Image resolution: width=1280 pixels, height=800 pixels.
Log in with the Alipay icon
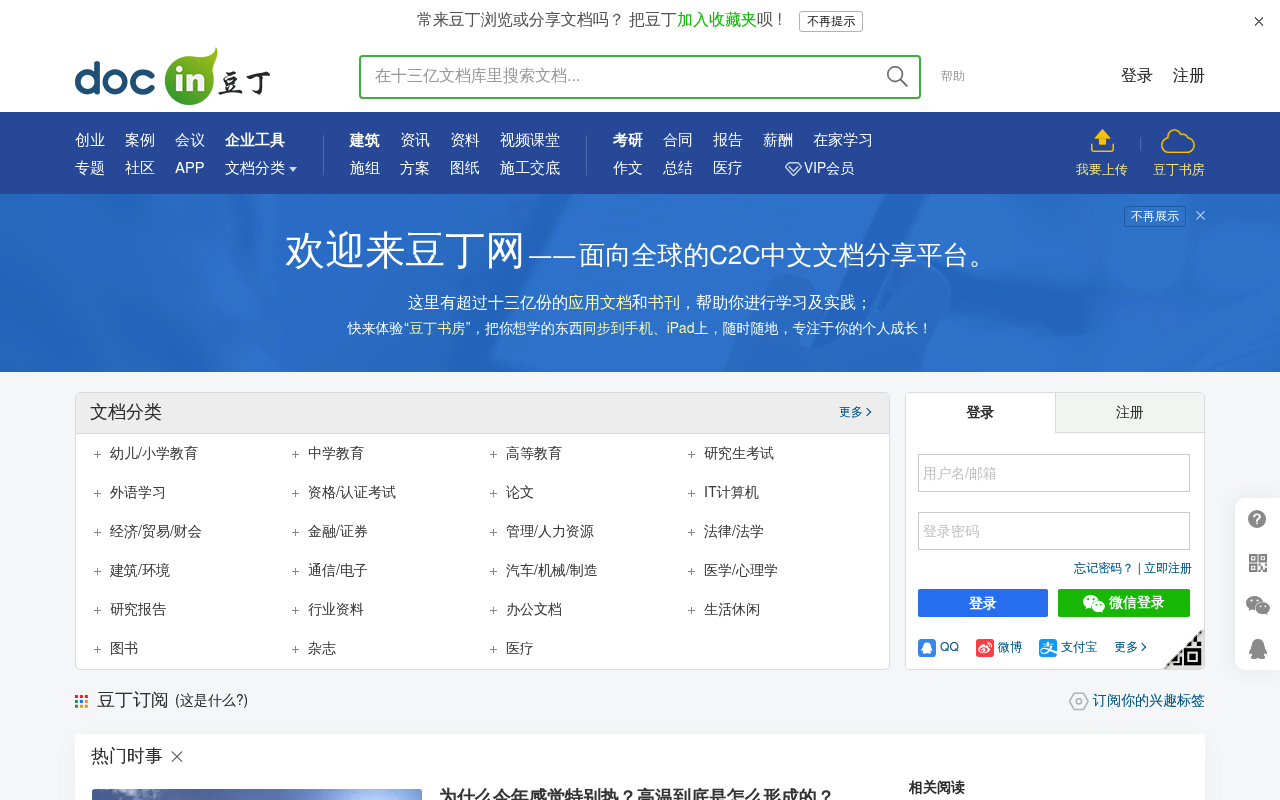click(1048, 648)
